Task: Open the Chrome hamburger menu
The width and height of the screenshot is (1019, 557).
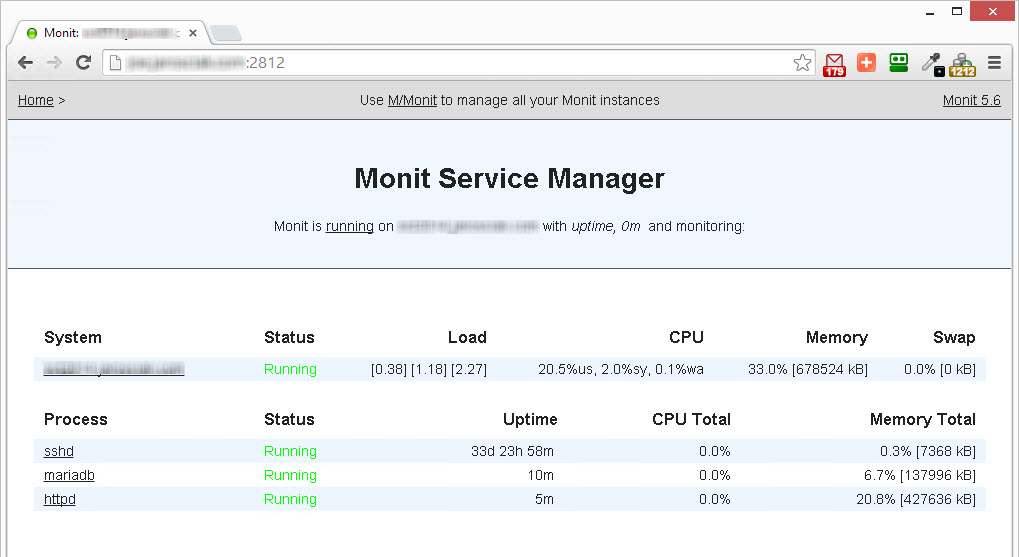Action: click(994, 62)
